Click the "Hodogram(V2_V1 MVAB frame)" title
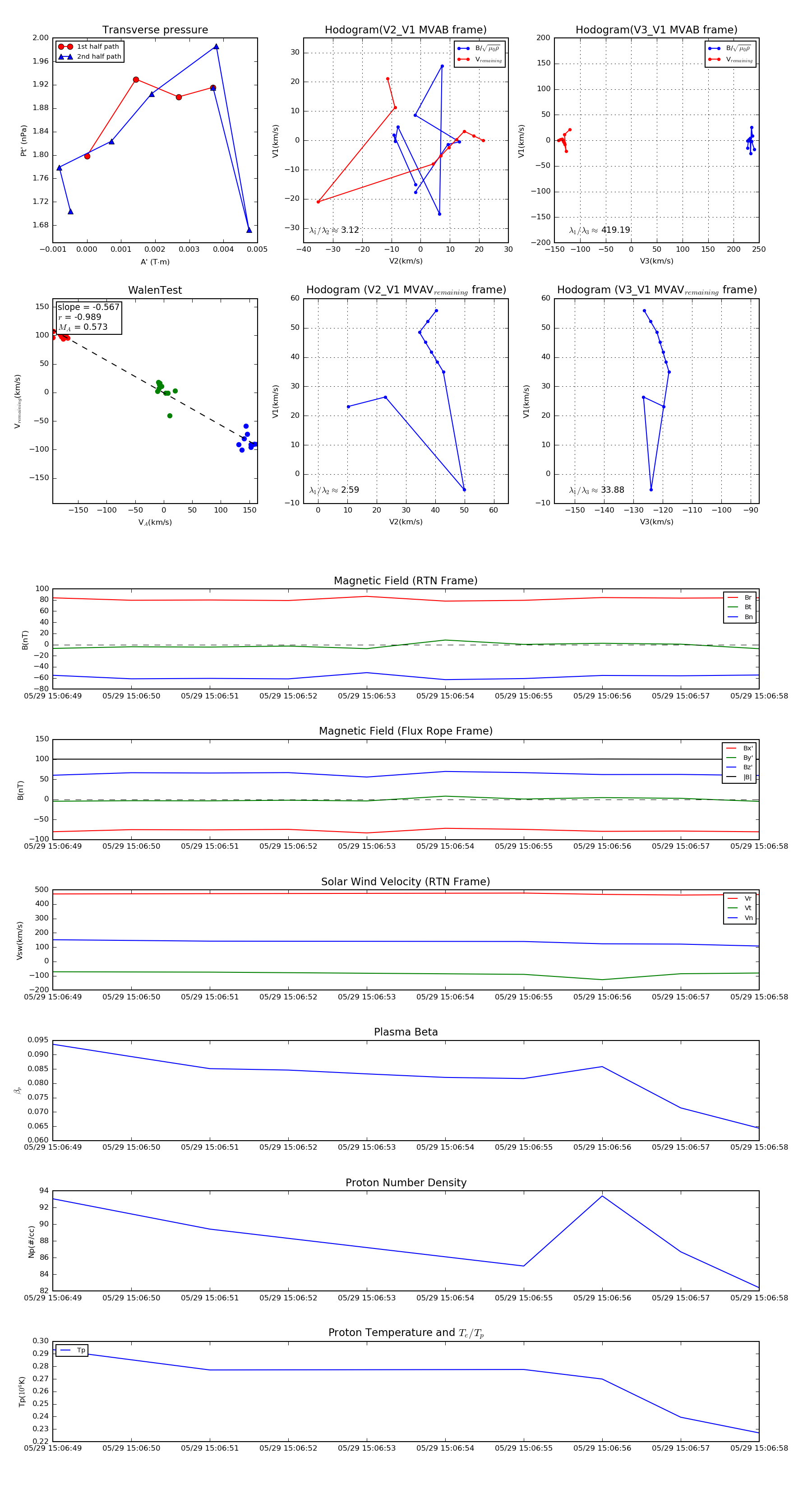The image size is (812, 1489). click(406, 30)
